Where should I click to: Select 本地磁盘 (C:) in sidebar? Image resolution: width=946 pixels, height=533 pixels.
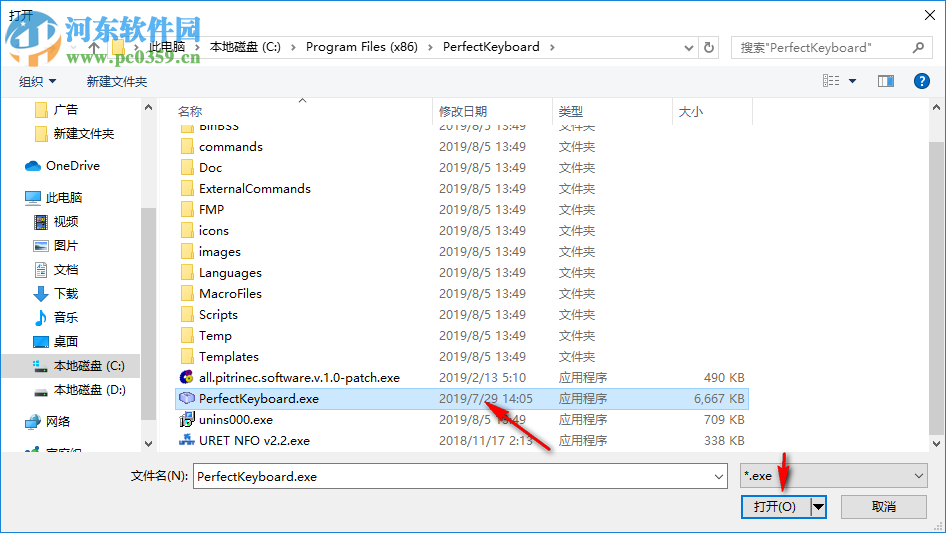(x=78, y=366)
